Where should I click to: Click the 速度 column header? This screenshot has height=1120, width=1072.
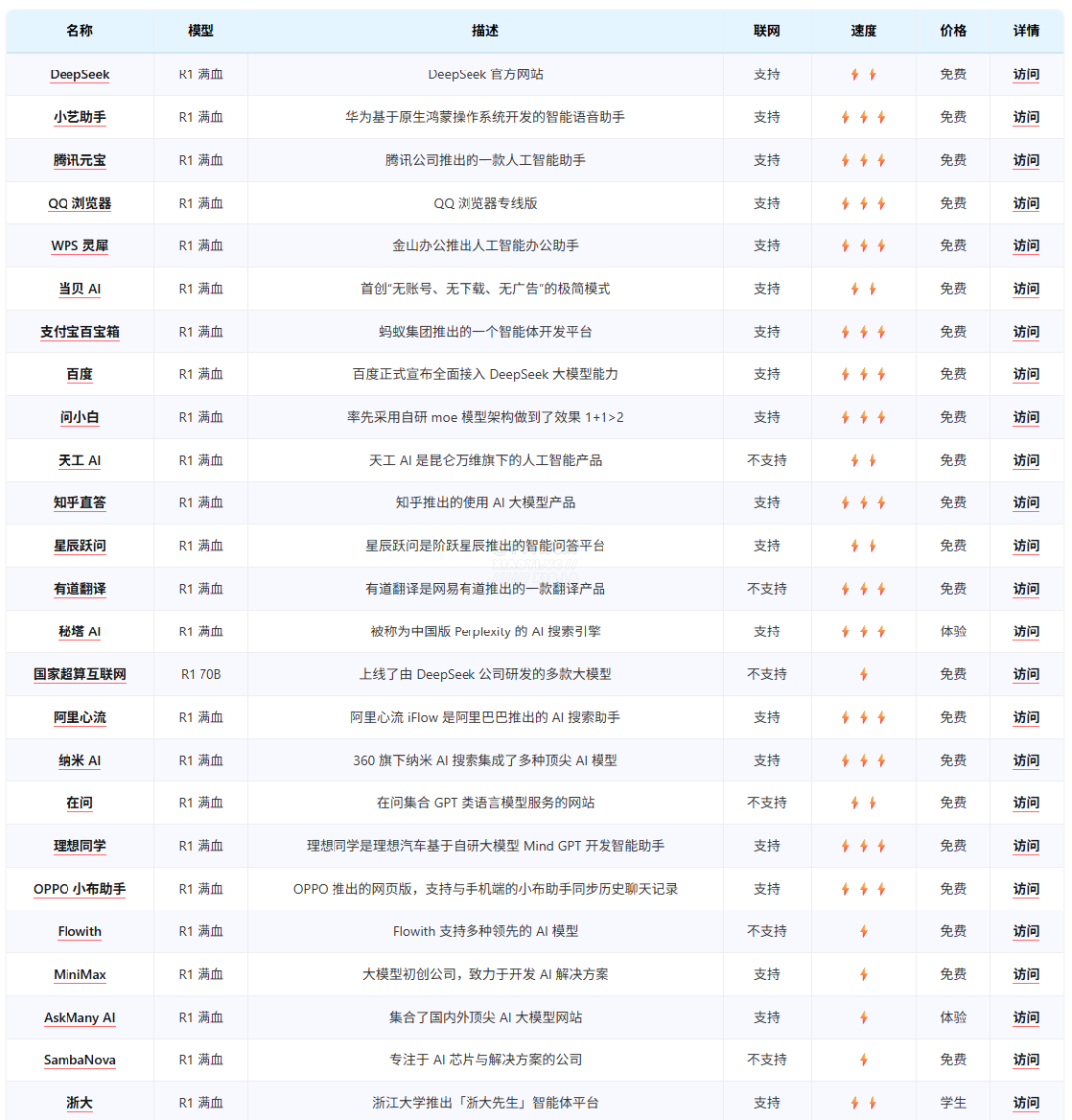[x=864, y=31]
